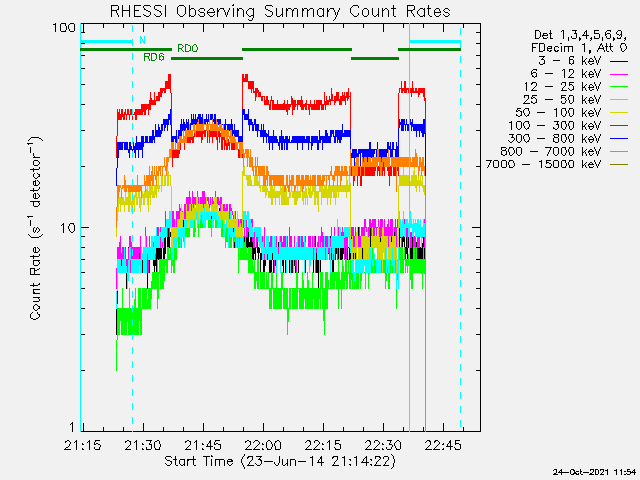The height and width of the screenshot is (480, 640).
Task: Click the cyan line swatch for 25 - 50 keV
Action: (619, 100)
